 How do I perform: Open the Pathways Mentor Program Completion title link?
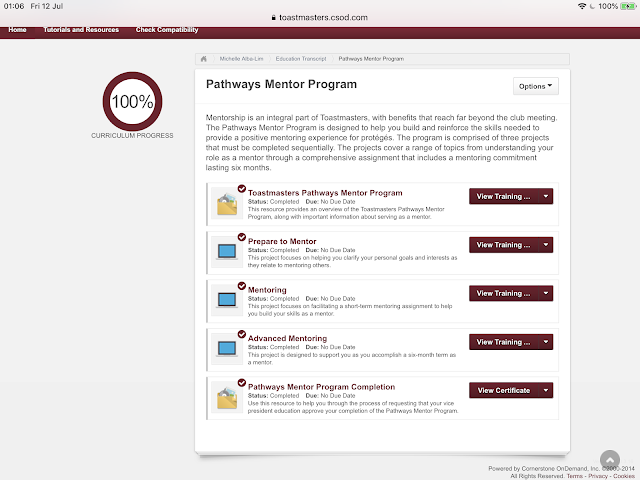(321, 387)
